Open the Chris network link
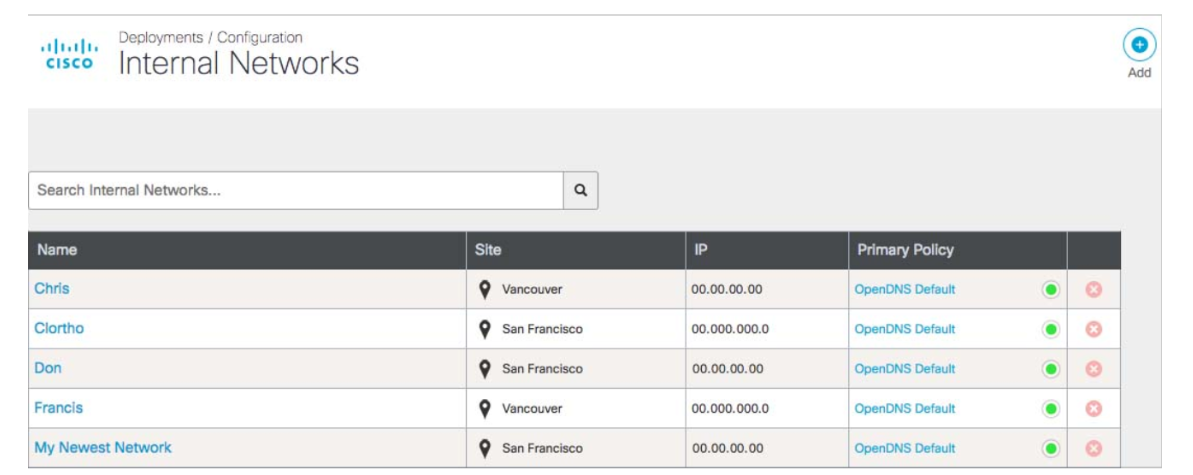The width and height of the screenshot is (1193, 475). pos(52,289)
